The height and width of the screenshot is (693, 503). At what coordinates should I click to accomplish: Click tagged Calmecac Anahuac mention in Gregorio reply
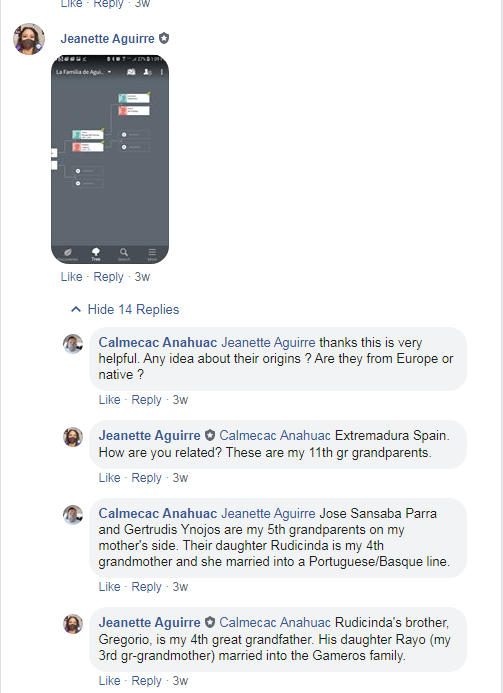[x=275, y=622]
